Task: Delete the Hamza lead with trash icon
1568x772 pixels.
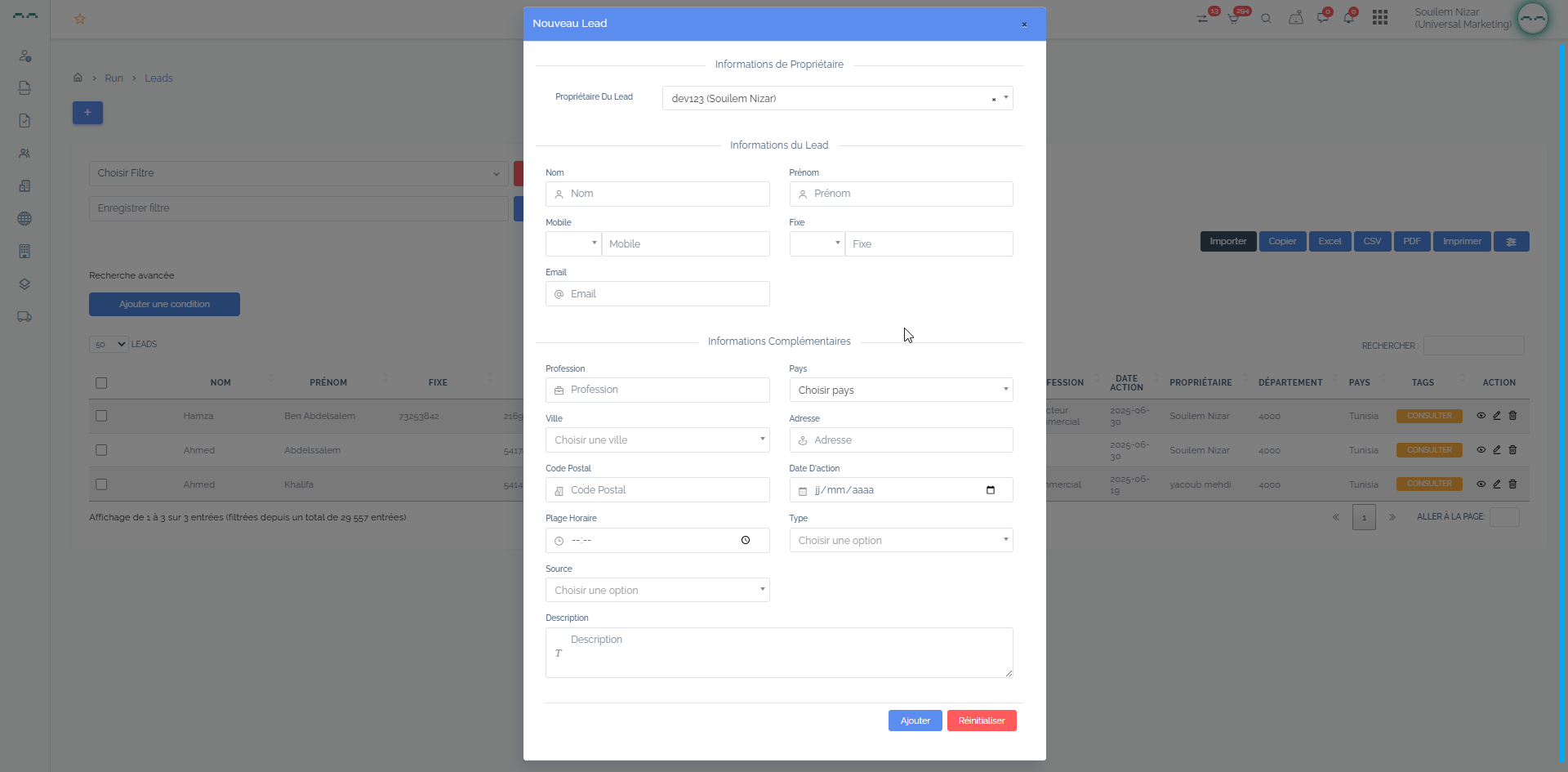Action: coord(1512,416)
